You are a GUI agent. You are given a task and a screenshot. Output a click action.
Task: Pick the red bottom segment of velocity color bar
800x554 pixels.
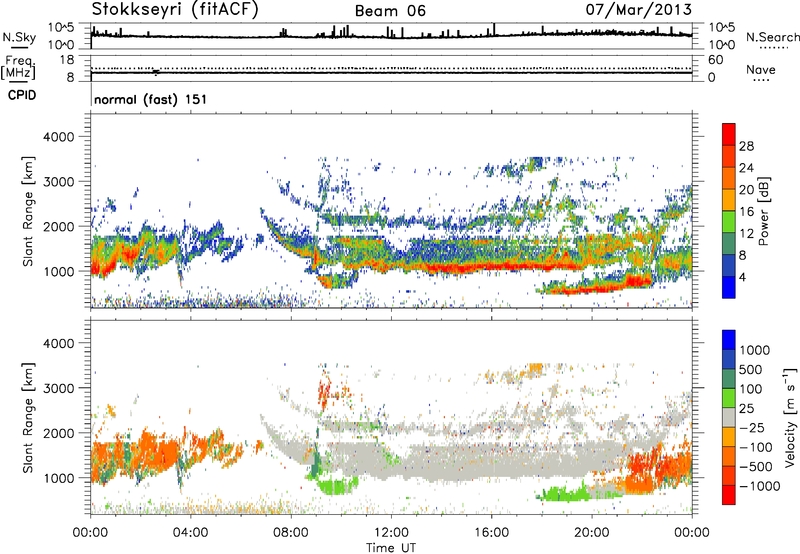tap(729, 495)
